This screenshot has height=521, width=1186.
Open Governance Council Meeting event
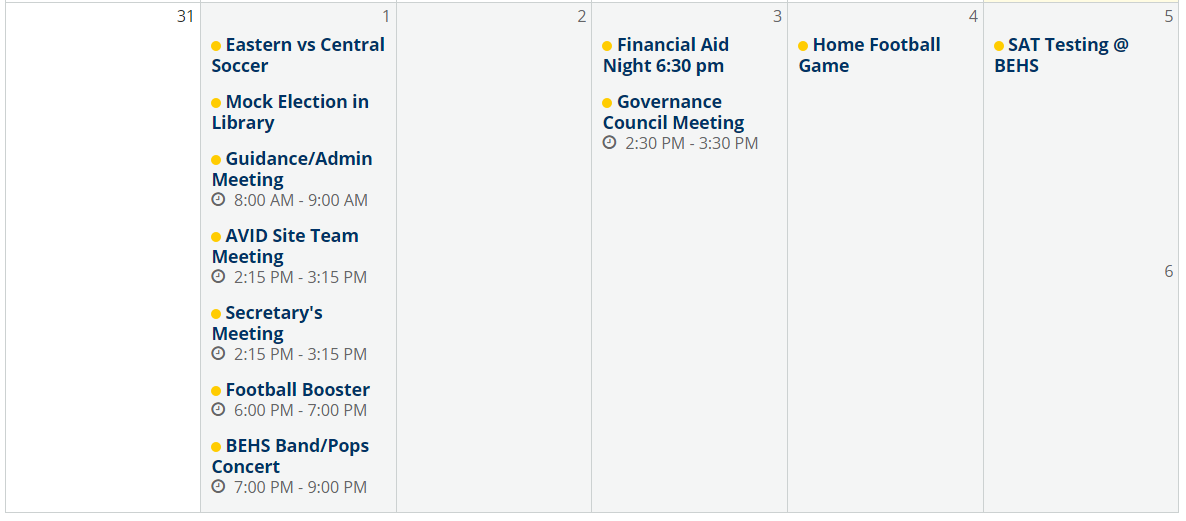pyautogui.click(x=674, y=112)
